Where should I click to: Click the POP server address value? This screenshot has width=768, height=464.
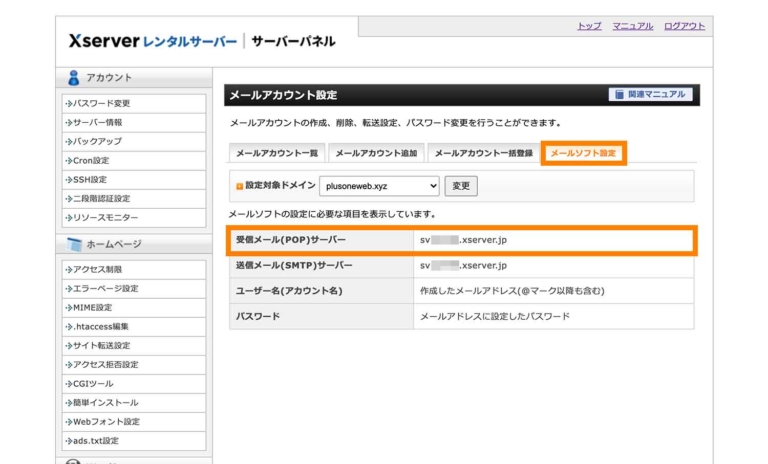[464, 241]
